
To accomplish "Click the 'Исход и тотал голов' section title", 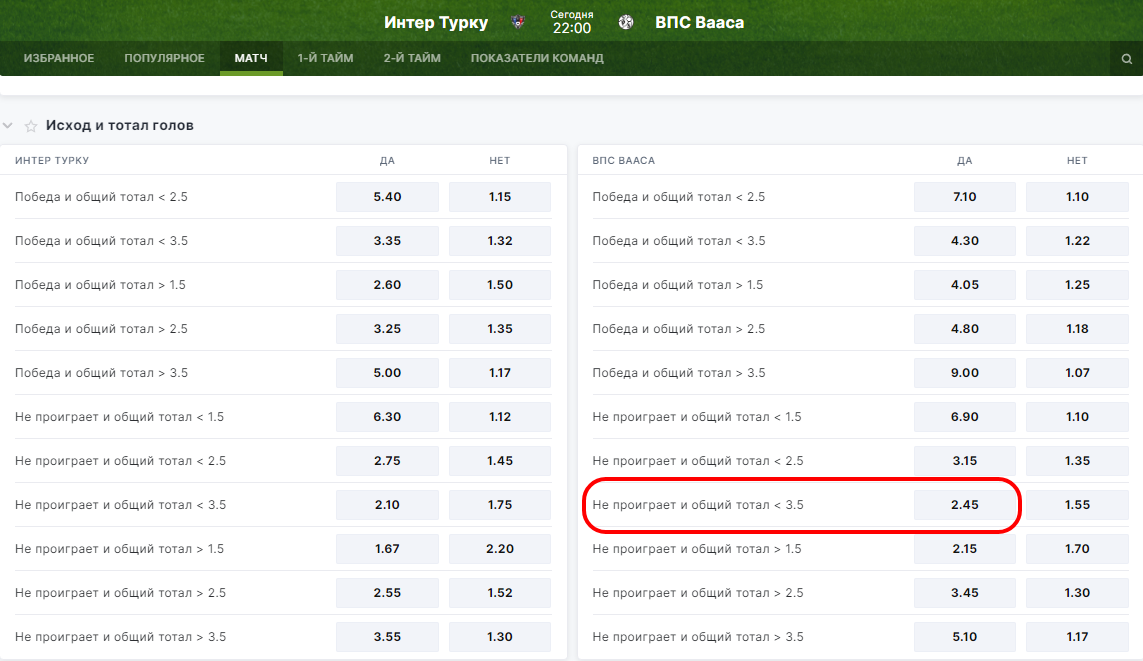I will [120, 125].
